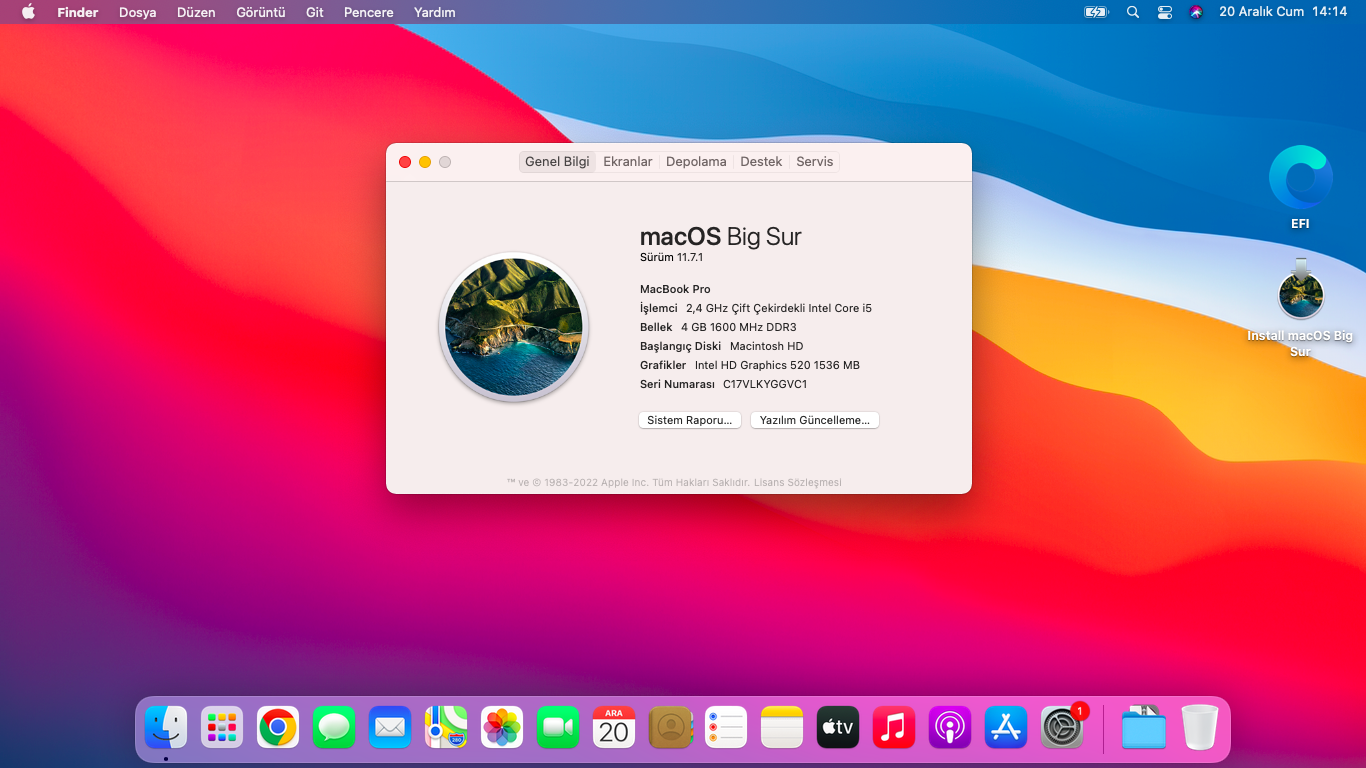Screen dimensions: 1366x768
Task: Open the Music app icon
Action: coord(894,727)
